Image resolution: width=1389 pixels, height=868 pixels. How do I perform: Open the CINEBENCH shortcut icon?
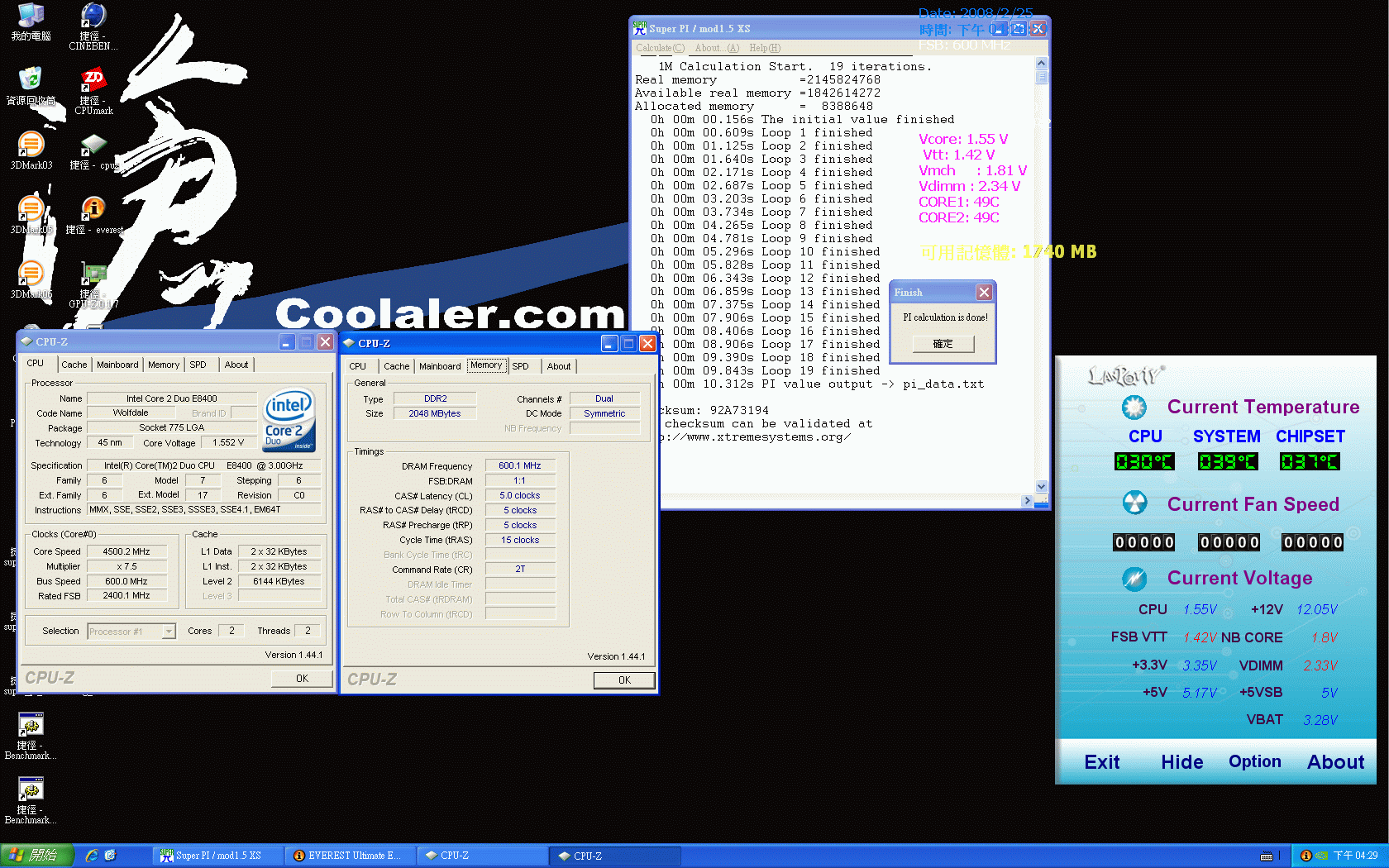[x=93, y=26]
